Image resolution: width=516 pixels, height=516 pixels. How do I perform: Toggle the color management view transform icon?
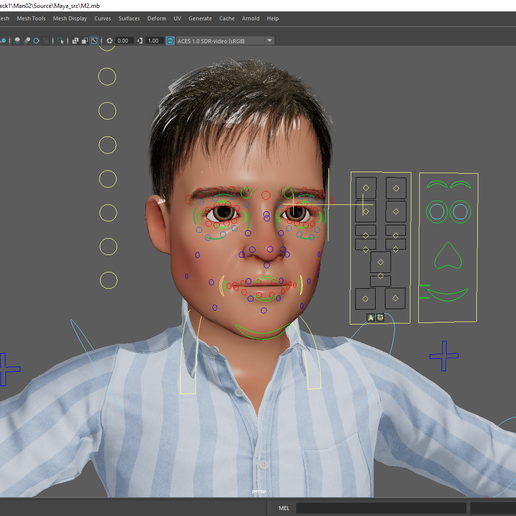click(x=170, y=41)
